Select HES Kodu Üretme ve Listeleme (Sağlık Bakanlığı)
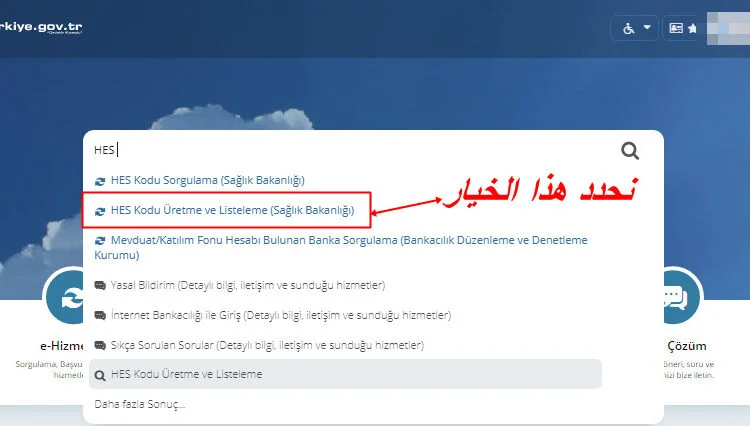750x426 pixels. click(x=232, y=210)
